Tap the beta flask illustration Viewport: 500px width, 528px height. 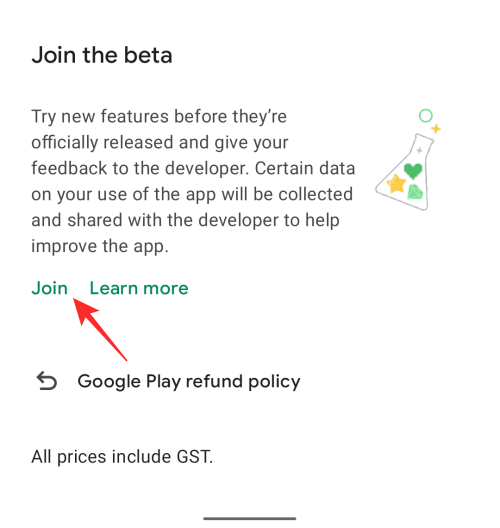coord(408,160)
